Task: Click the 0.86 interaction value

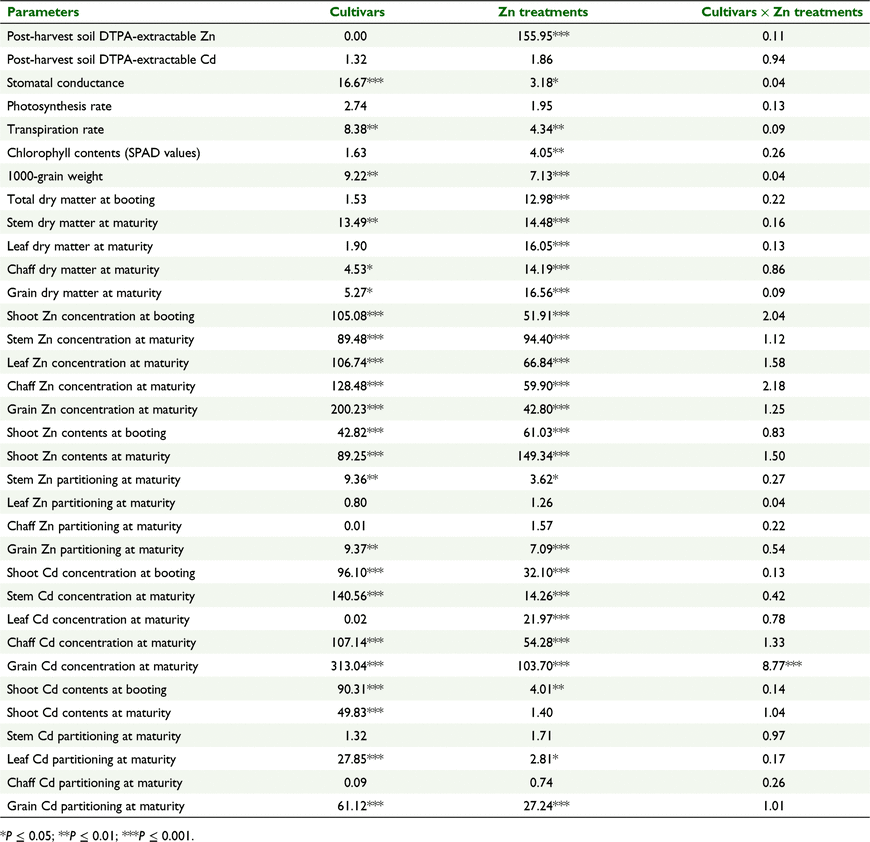Action: (x=773, y=270)
